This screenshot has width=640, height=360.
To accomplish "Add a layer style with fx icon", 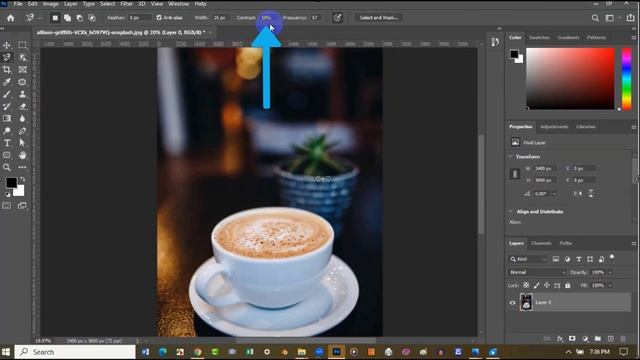I will [x=560, y=339].
